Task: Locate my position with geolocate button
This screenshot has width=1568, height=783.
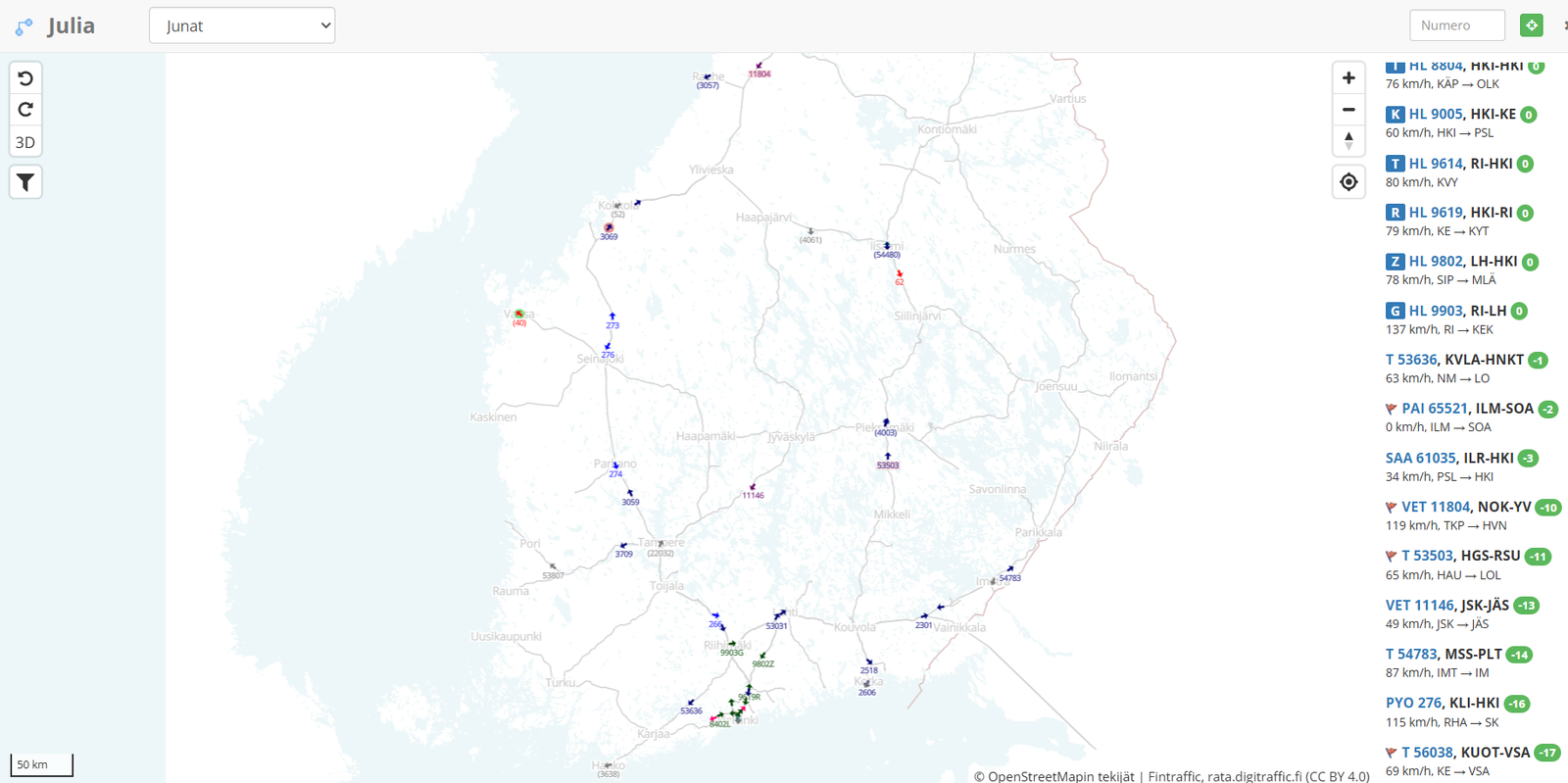Action: (1348, 182)
